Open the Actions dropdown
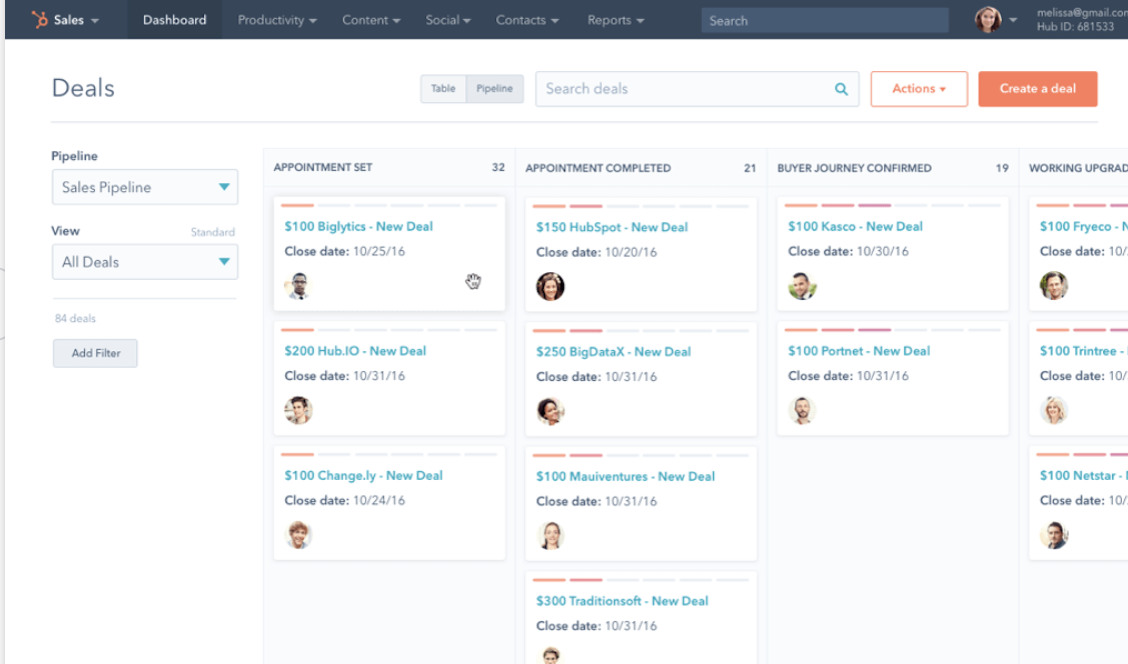Viewport: 1128px width, 664px height. 918,88
